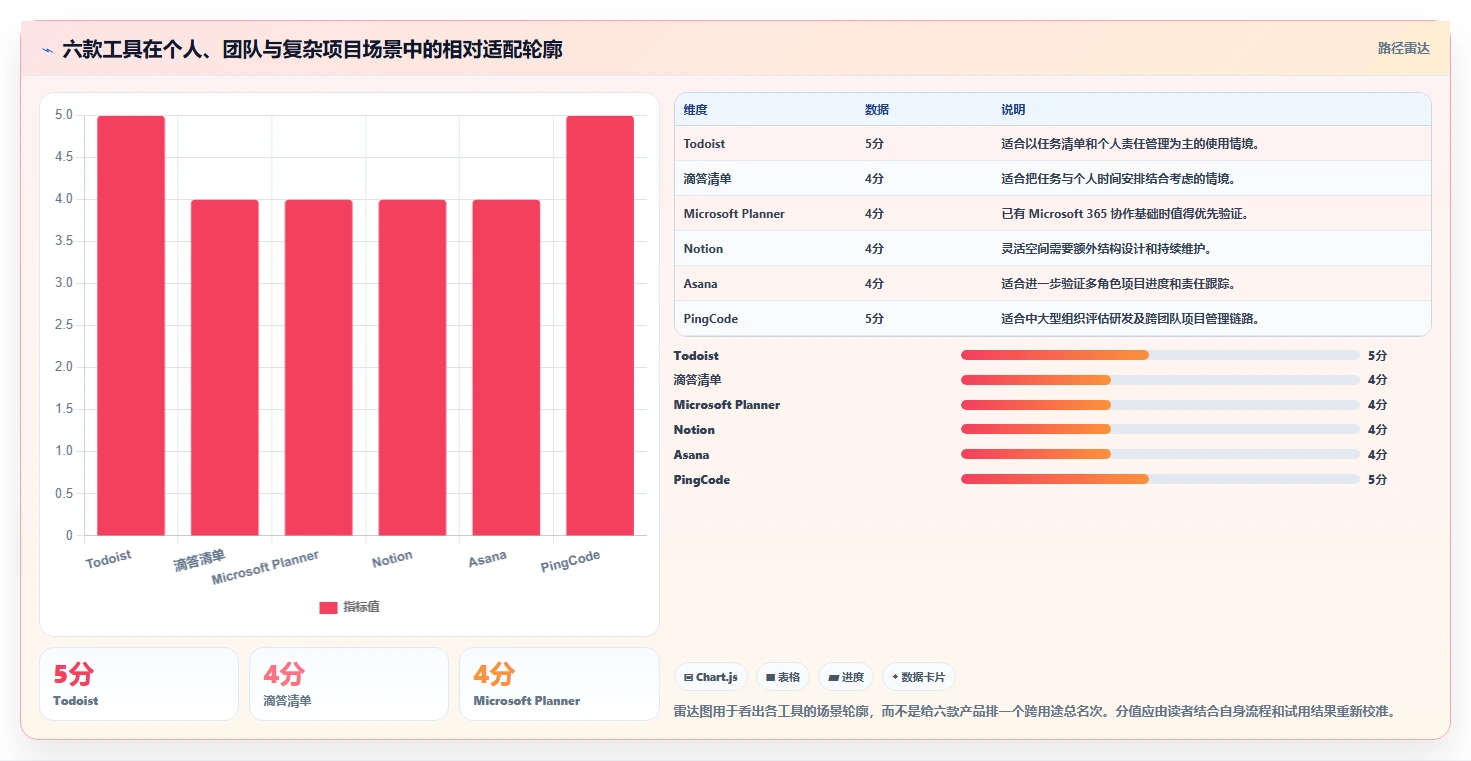The height and width of the screenshot is (761, 1471).
Task: Click the 4分 滴答清单 data card
Action: [x=349, y=684]
